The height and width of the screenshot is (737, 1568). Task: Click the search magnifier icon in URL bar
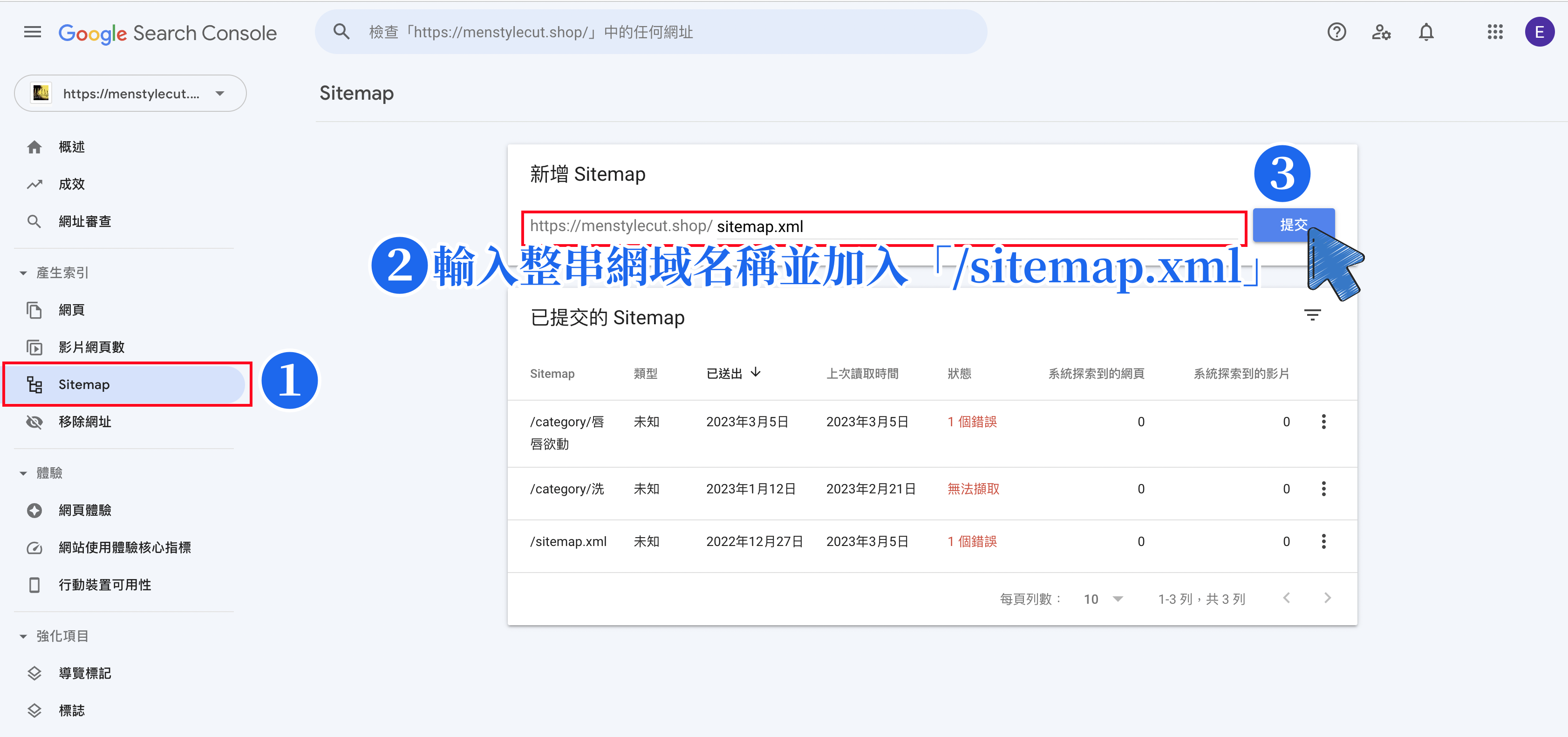(x=341, y=32)
